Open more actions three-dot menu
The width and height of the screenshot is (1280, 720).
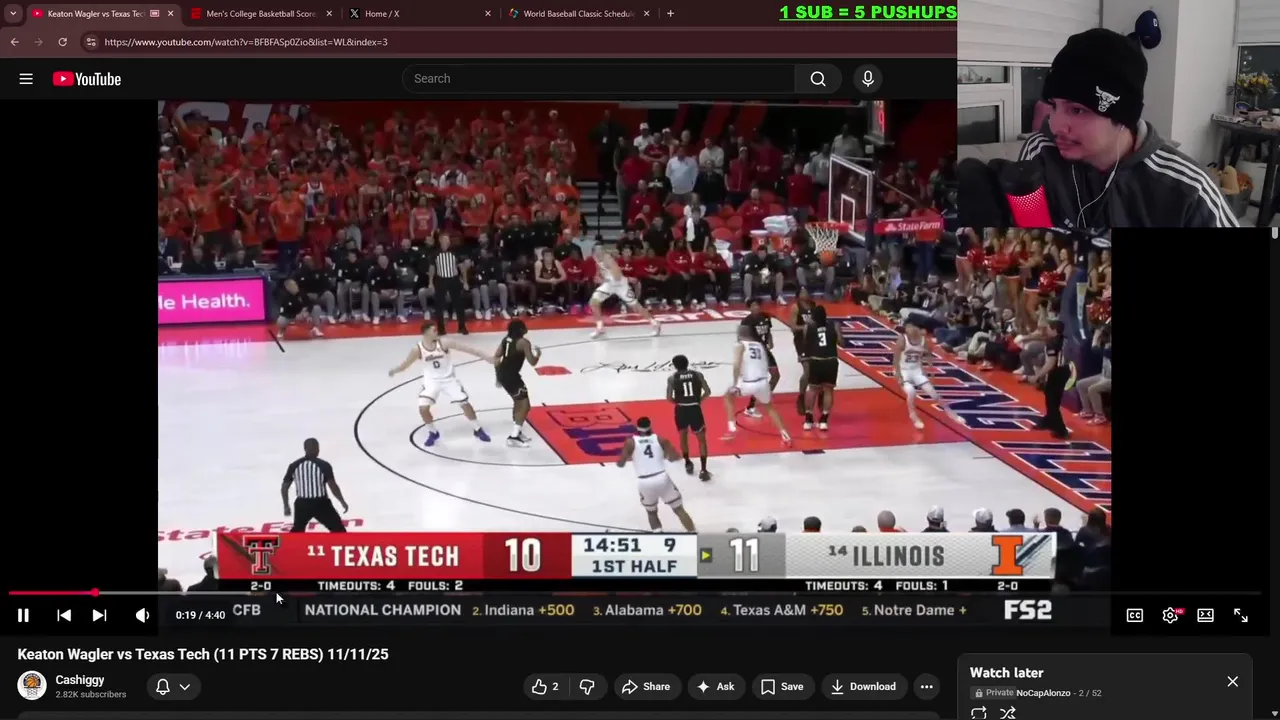point(927,686)
